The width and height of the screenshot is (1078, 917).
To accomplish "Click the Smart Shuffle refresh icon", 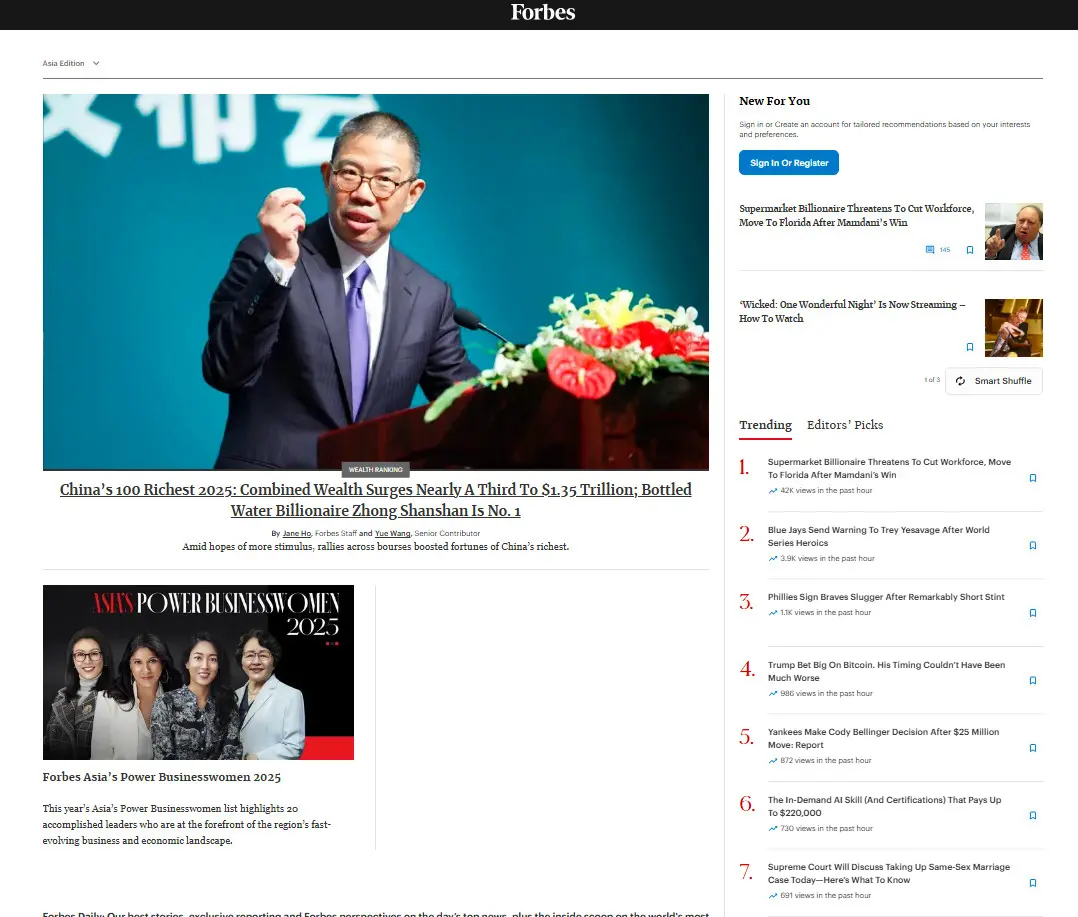I will point(959,381).
